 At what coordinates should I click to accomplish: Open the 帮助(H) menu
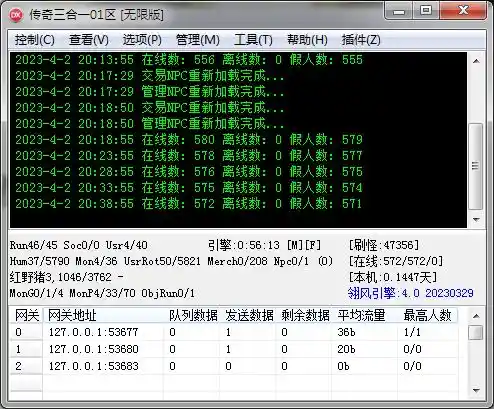tap(307, 40)
